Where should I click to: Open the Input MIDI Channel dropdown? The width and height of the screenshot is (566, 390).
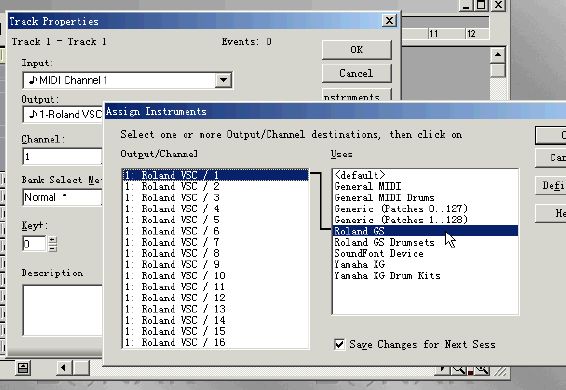pyautogui.click(x=223, y=80)
